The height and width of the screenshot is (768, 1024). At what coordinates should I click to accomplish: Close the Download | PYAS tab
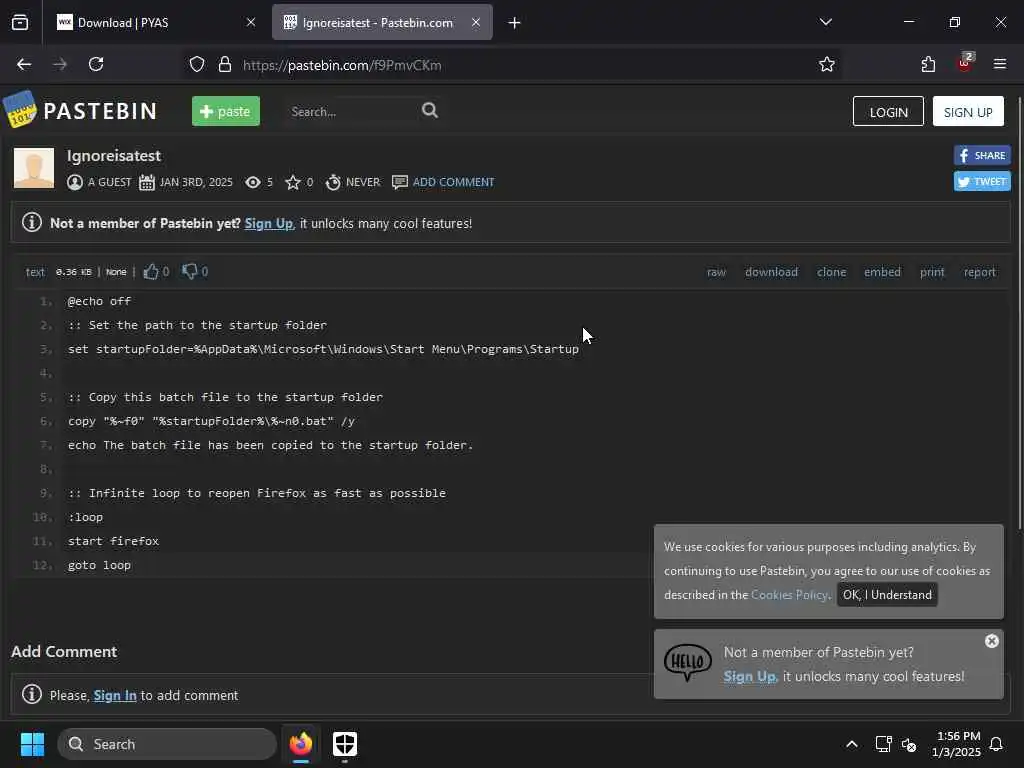coord(251,22)
